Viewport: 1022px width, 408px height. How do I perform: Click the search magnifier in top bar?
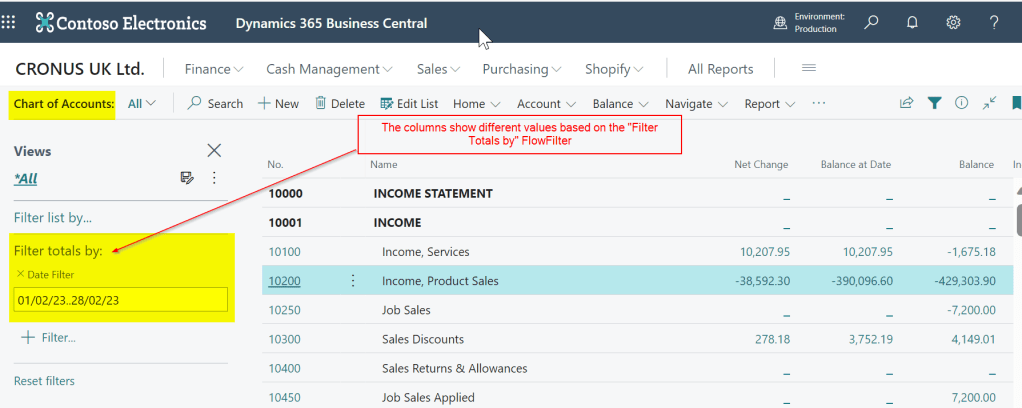pyautogui.click(x=872, y=22)
